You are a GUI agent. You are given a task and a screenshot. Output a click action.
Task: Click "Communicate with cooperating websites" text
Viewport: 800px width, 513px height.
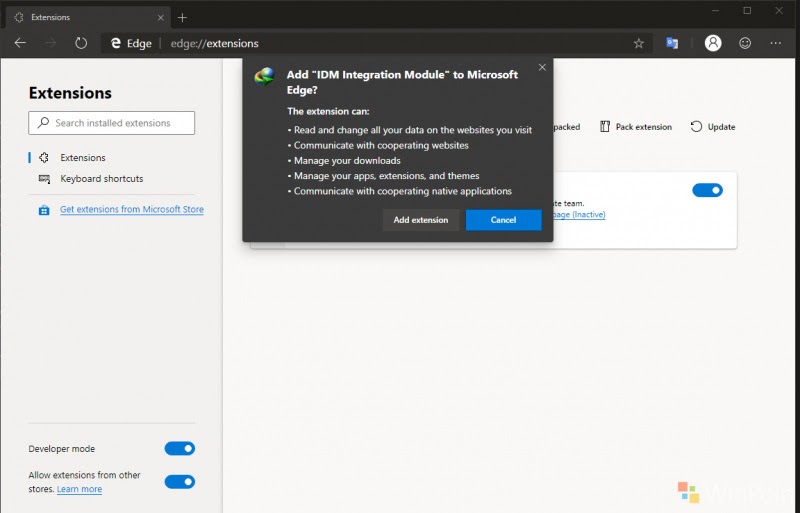point(381,145)
